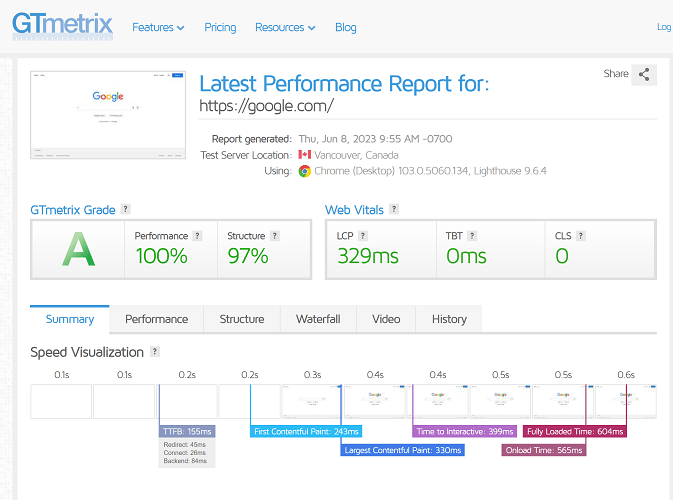This screenshot has height=500, width=673.
Task: Click the grade A letter
Action: 78,249
